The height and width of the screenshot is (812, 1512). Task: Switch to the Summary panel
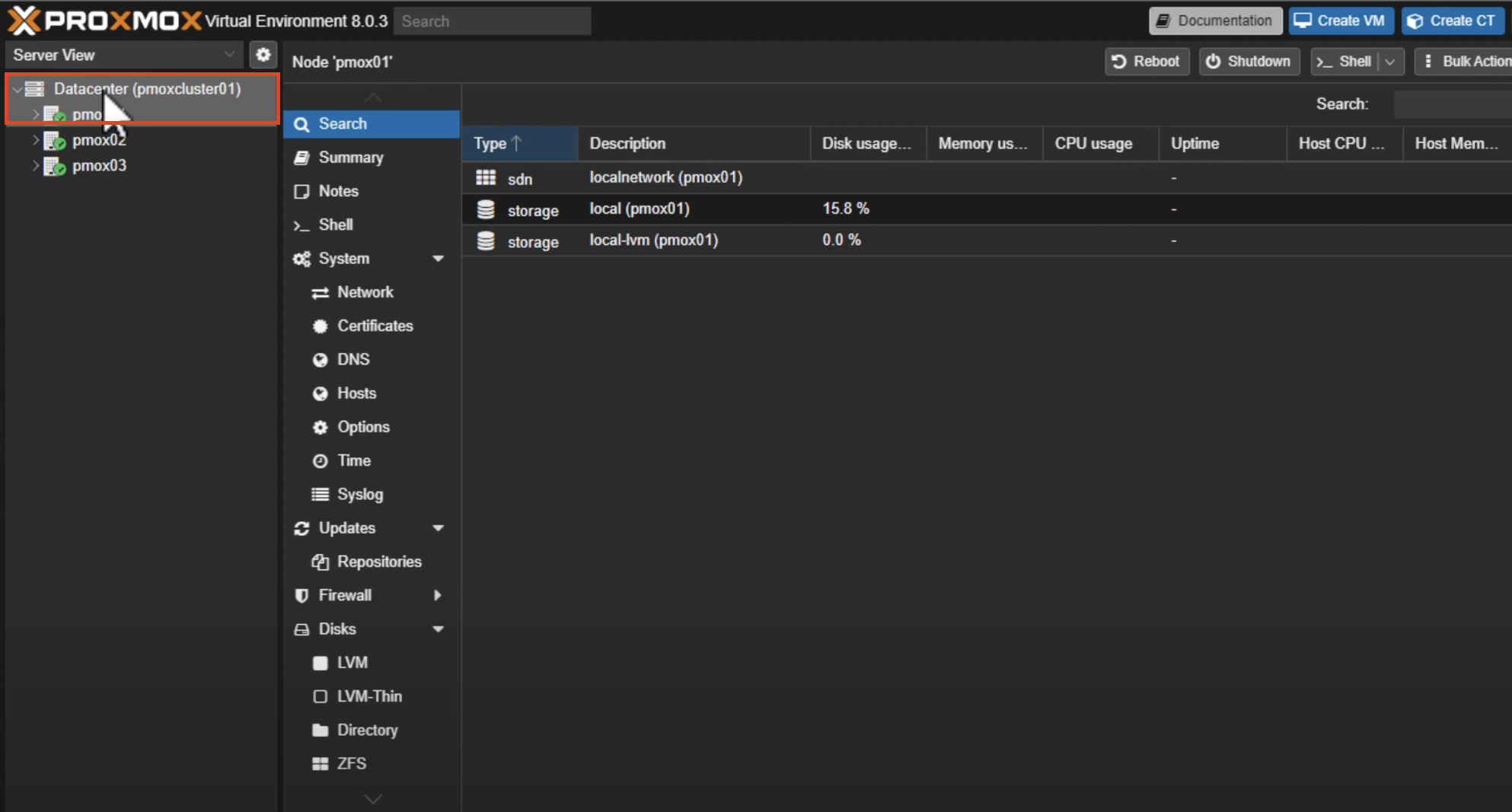[x=350, y=157]
